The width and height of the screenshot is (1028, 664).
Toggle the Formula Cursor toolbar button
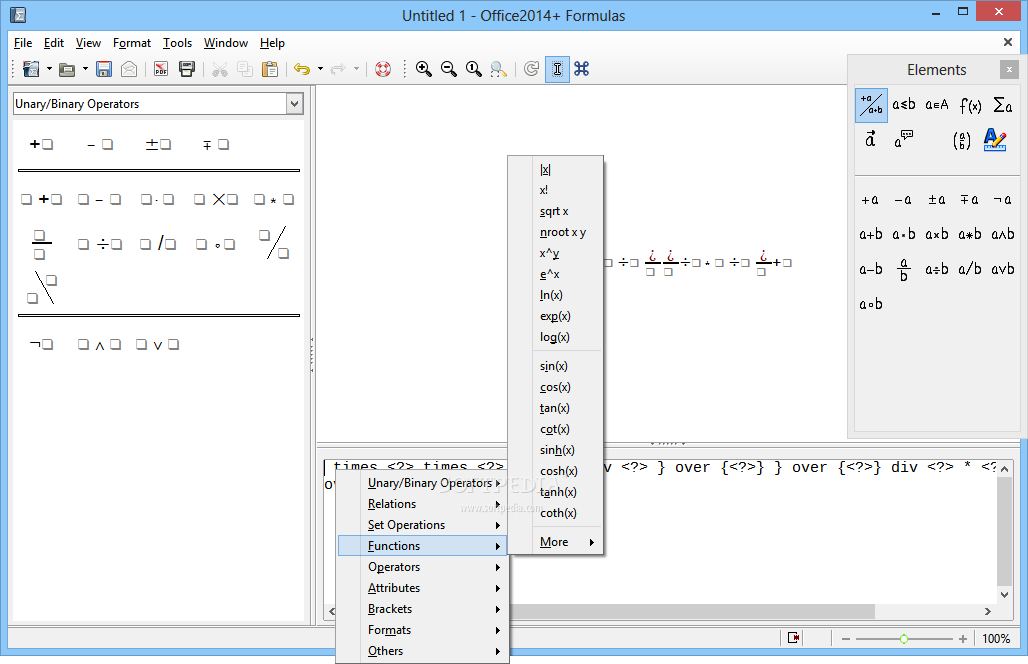pyautogui.click(x=557, y=69)
